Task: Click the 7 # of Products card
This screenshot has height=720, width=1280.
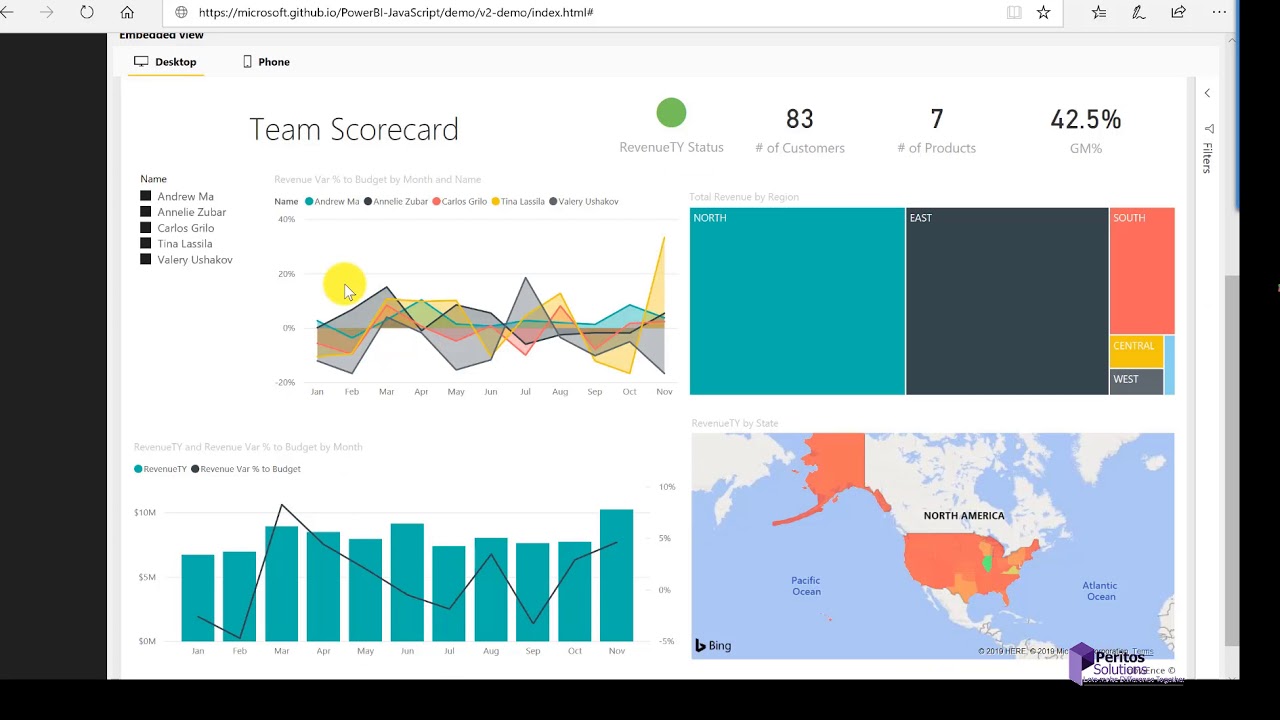Action: [936, 131]
